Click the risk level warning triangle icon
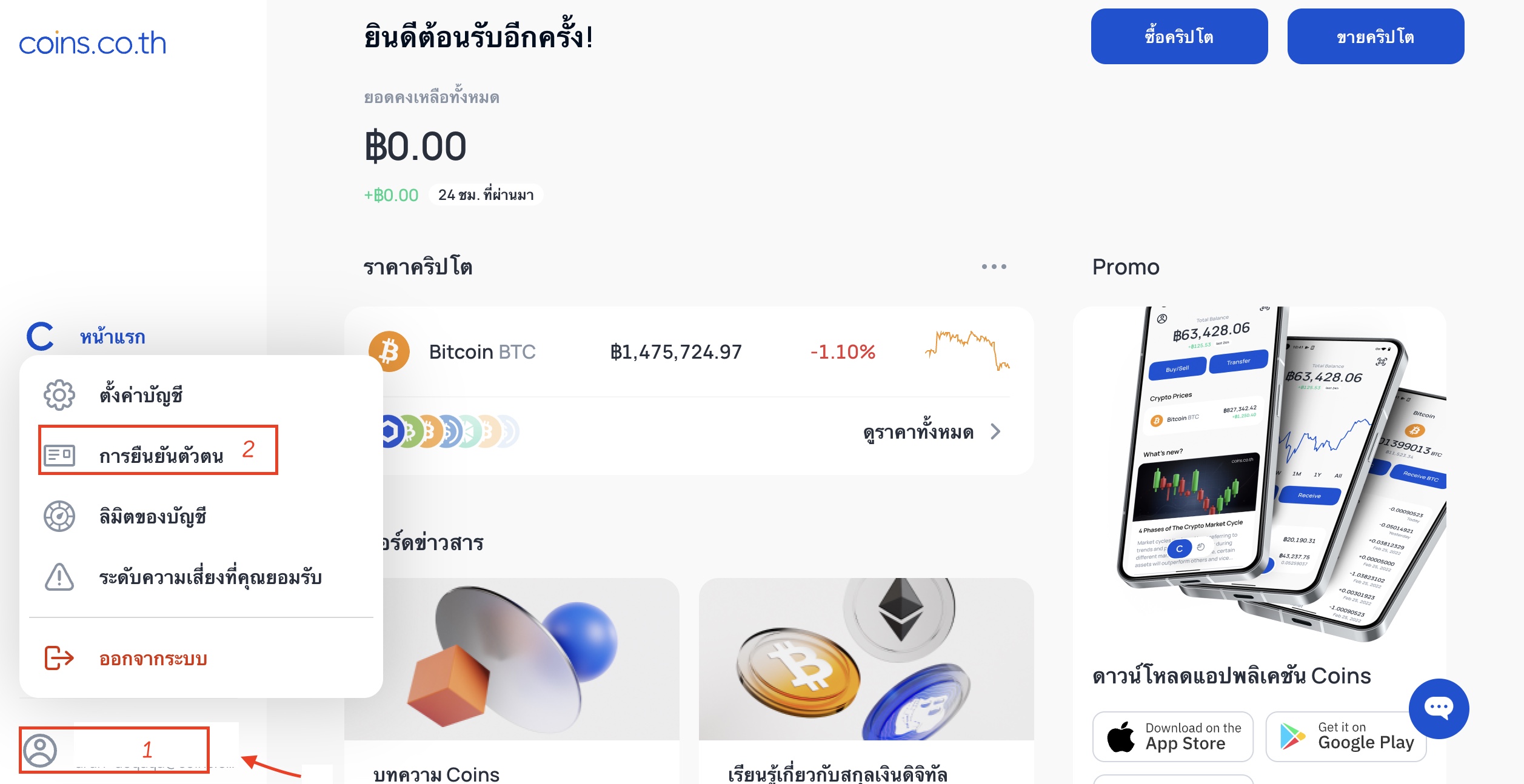Viewport: 1524px width, 784px height. pyautogui.click(x=59, y=577)
